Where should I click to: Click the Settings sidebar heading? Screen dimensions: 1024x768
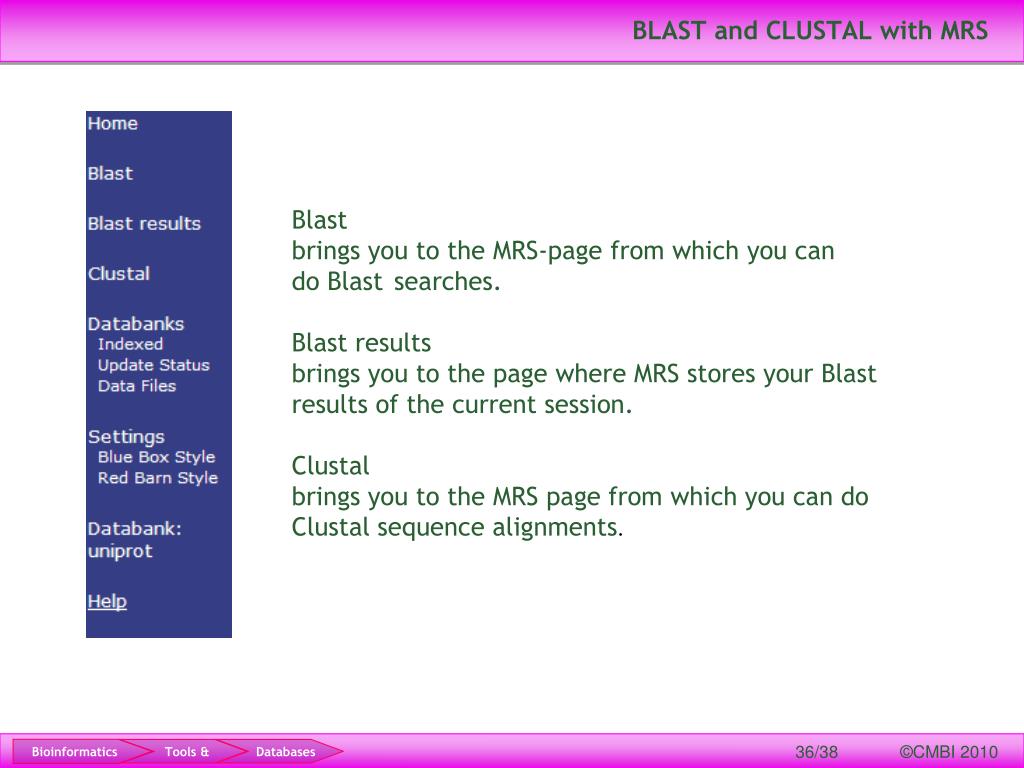tap(126, 437)
